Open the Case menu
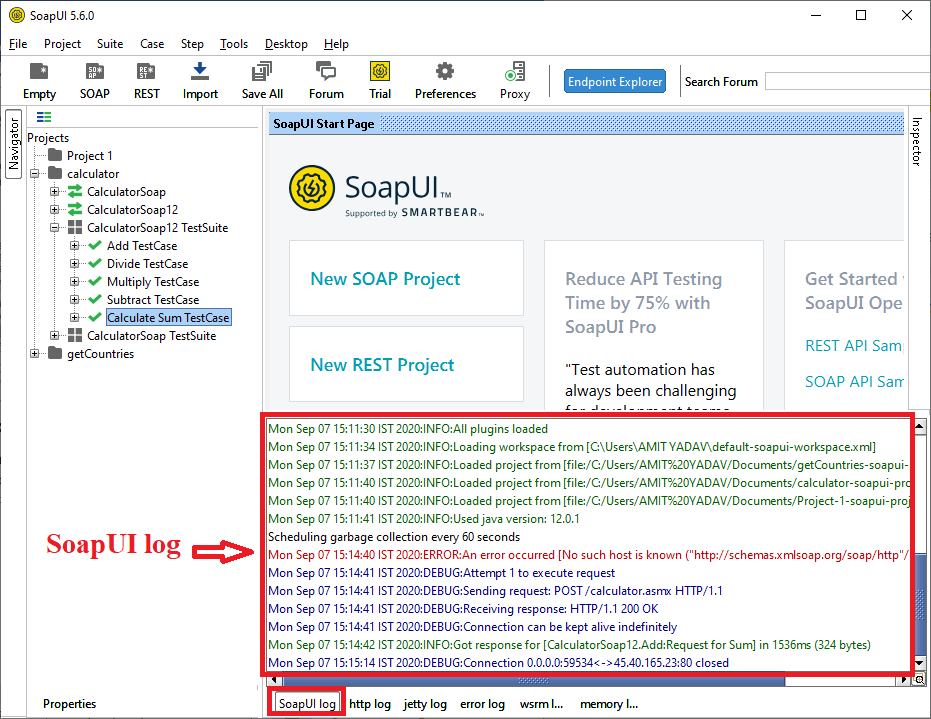This screenshot has height=719, width=931. pos(152,44)
